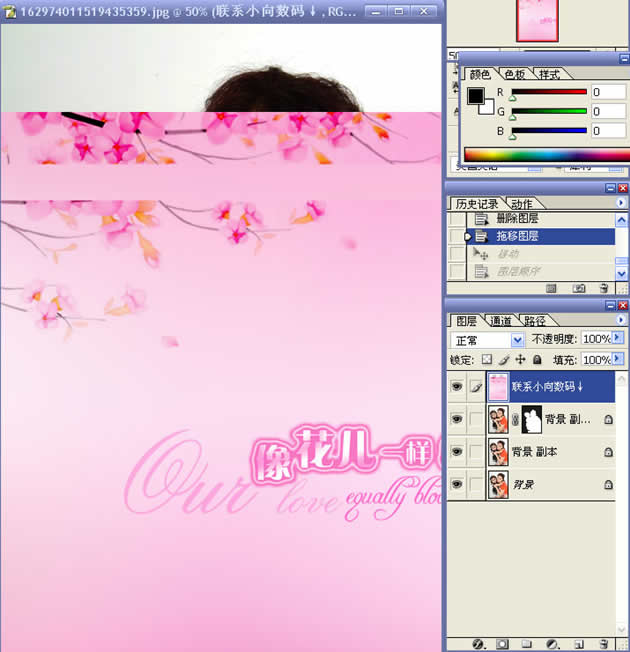
Task: Create a new layer with bottom icon
Action: coord(579,644)
